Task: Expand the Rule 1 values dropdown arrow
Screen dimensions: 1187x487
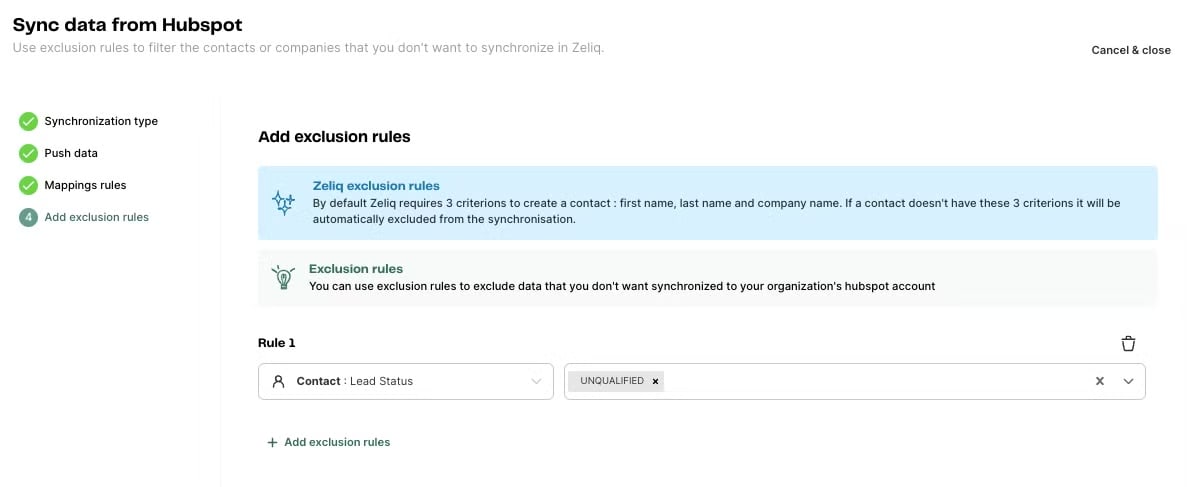Action: coord(1129,381)
